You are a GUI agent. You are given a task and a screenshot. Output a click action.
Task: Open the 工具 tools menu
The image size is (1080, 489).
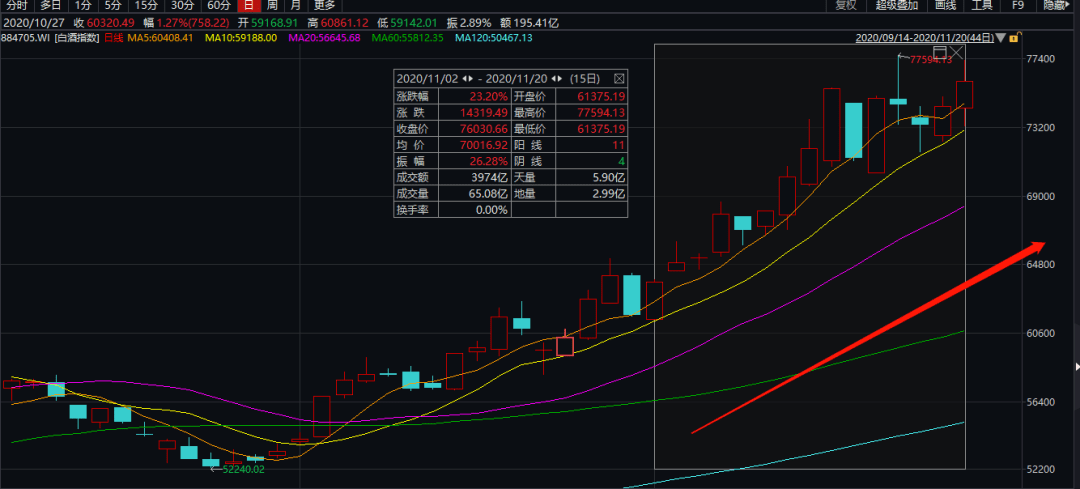[982, 5]
